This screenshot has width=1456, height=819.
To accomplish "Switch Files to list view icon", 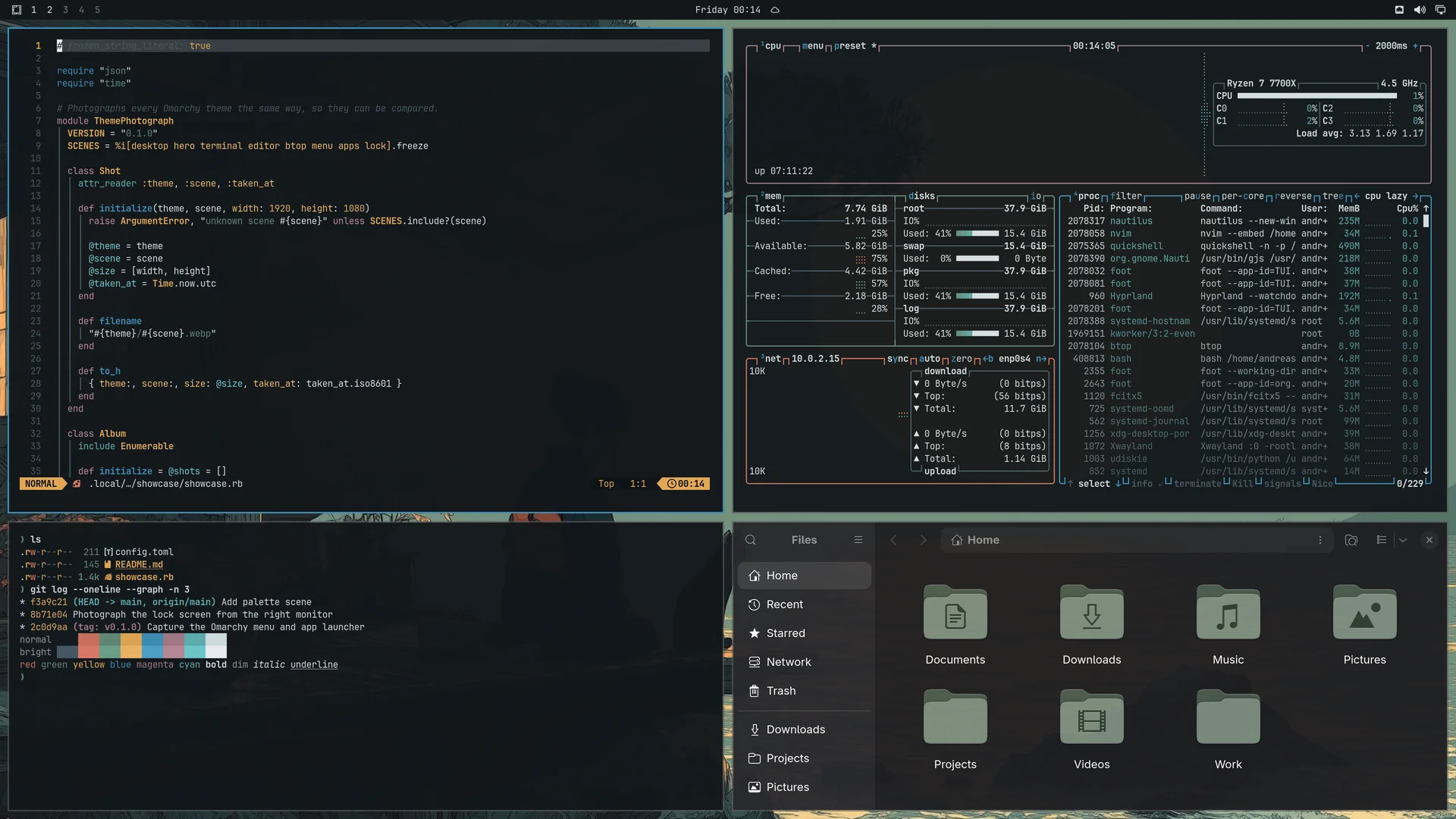I will click(x=1382, y=540).
